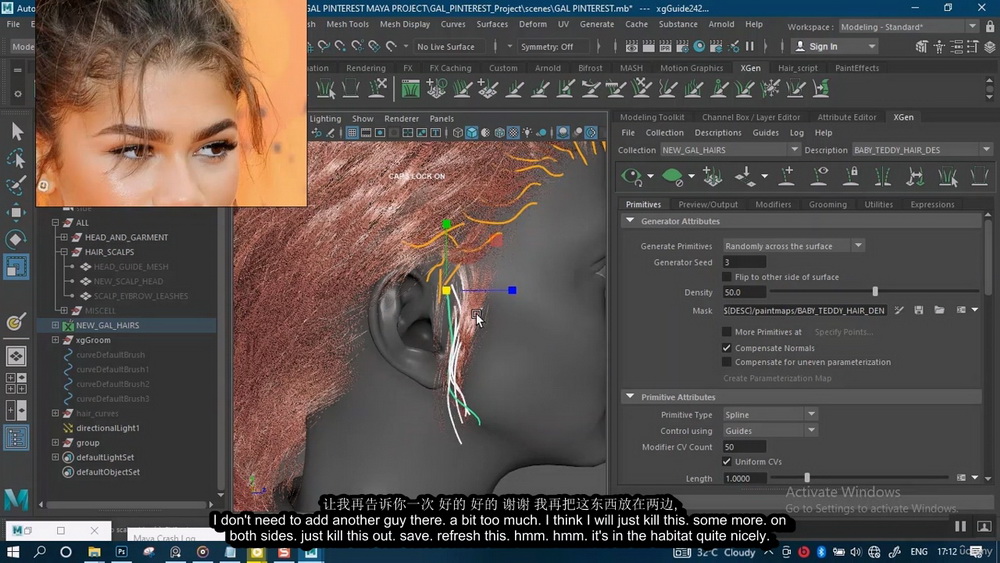Click the Modifier CV Count field
Screen dimensions: 1000x563
744,447
